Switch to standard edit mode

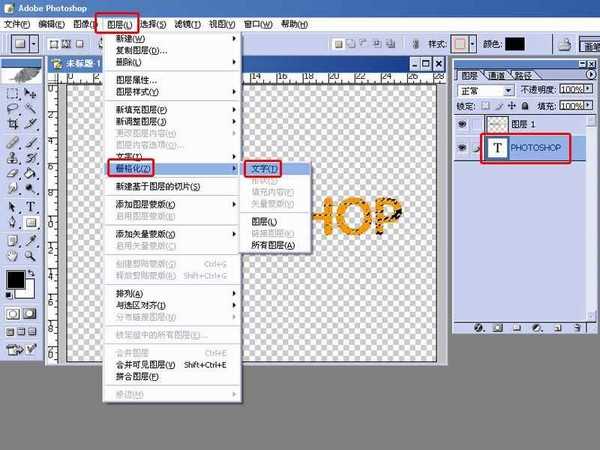[13, 314]
